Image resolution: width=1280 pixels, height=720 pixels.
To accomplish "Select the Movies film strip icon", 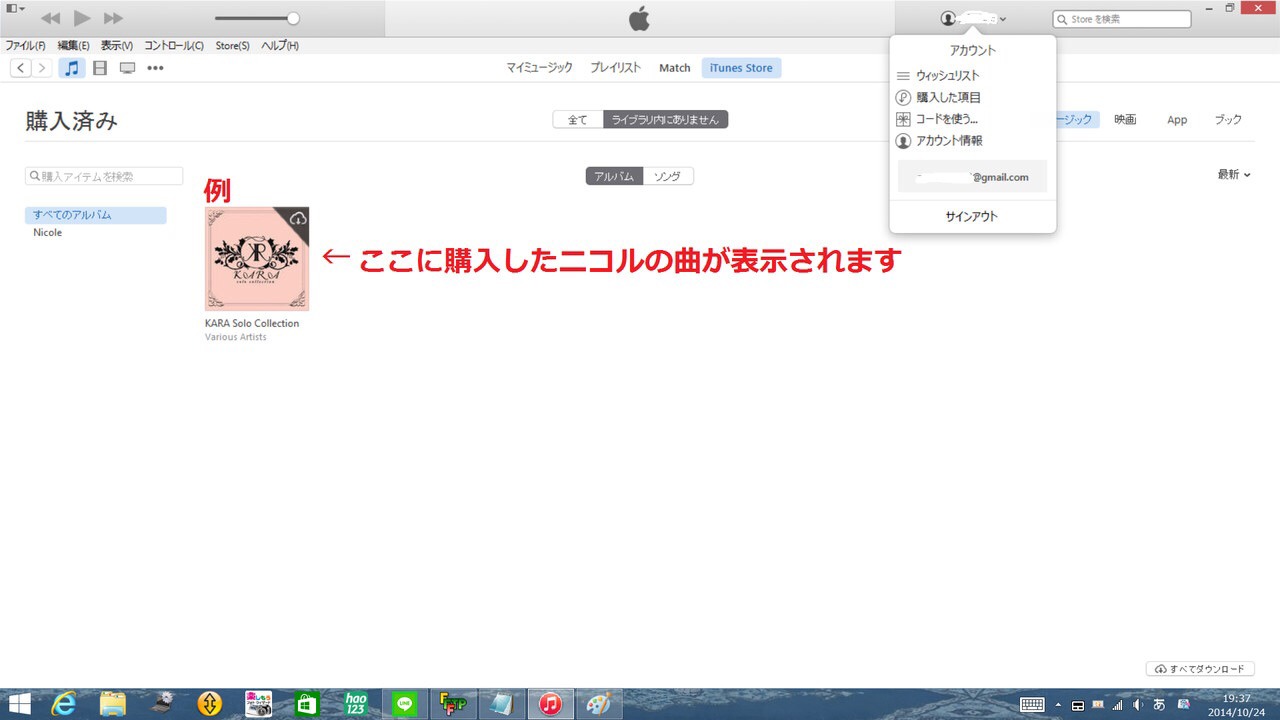I will click(99, 68).
